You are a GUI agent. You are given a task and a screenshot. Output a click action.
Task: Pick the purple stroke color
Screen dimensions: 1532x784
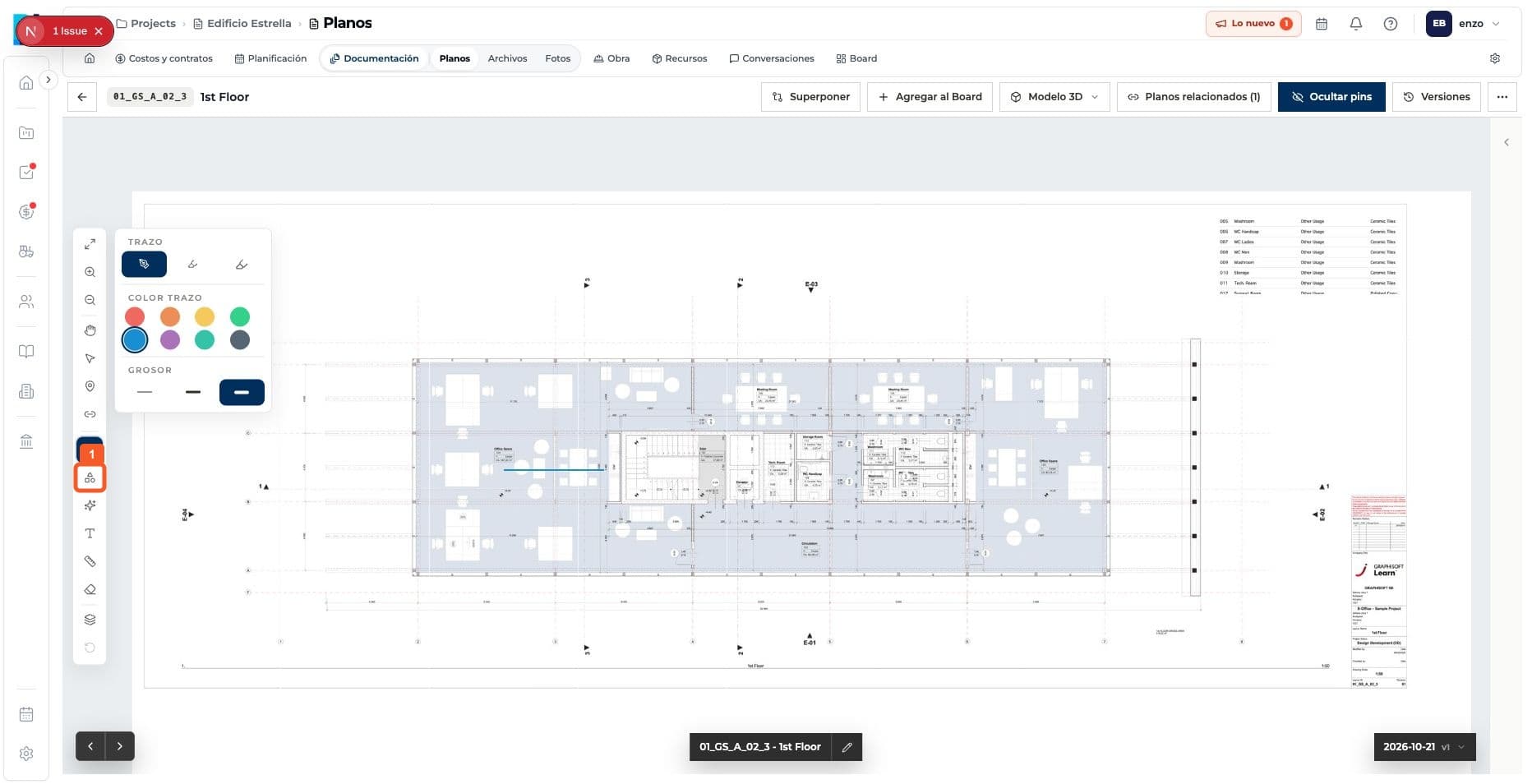click(170, 339)
